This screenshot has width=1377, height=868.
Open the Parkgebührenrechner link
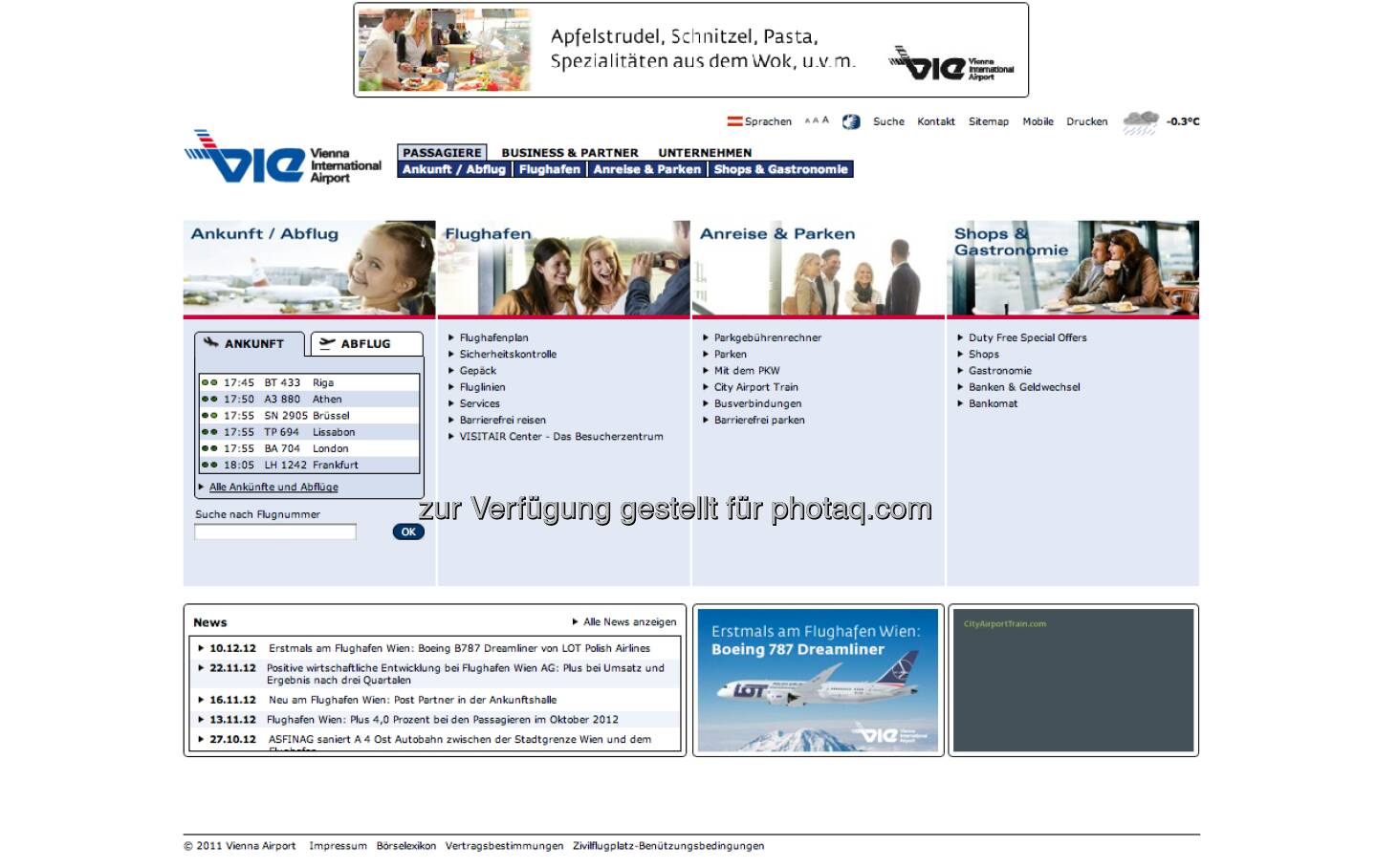click(767, 337)
